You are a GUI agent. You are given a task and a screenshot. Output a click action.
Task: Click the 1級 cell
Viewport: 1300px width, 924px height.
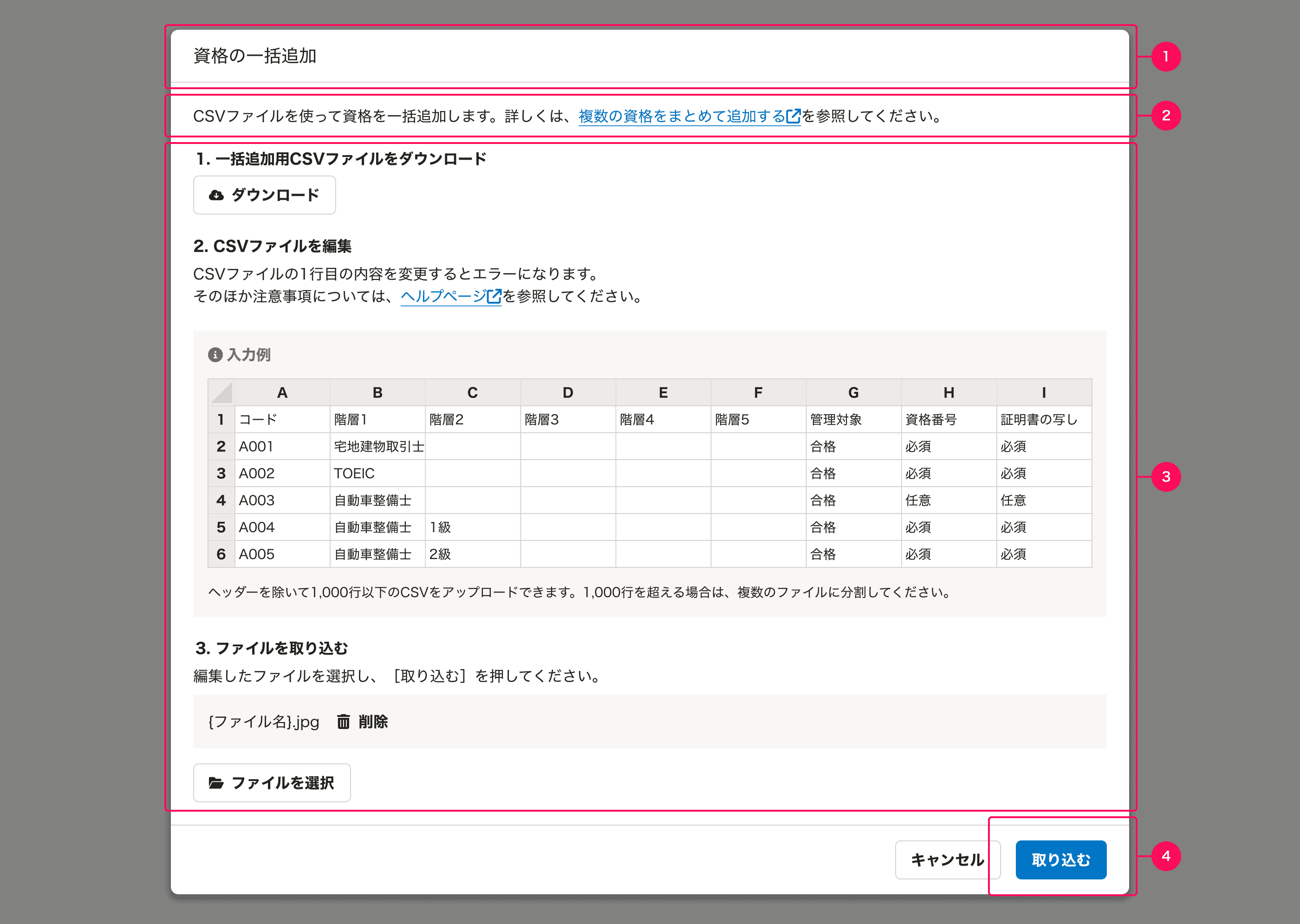point(473,527)
